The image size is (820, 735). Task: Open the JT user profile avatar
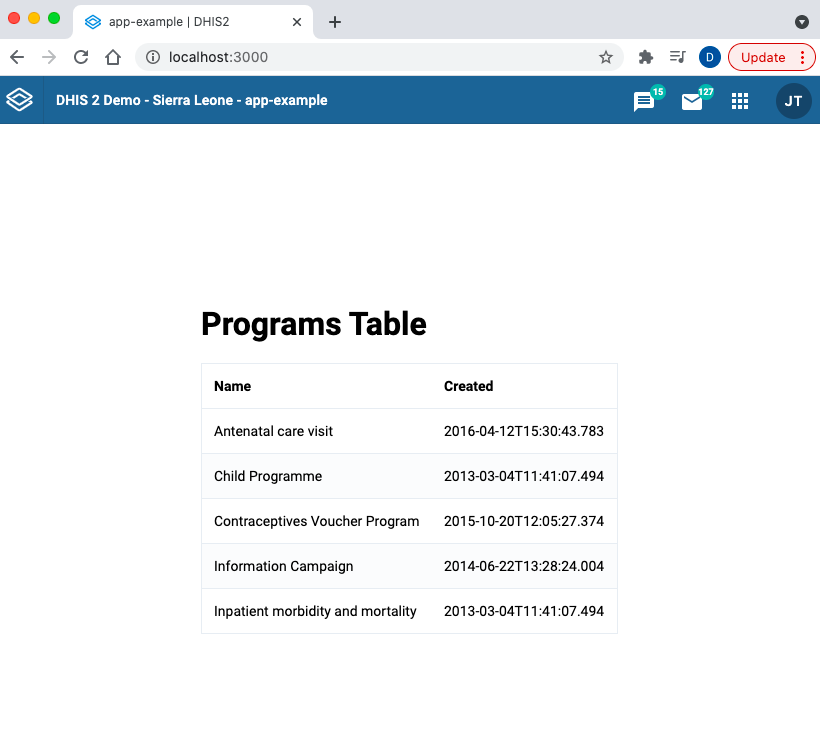click(x=793, y=101)
